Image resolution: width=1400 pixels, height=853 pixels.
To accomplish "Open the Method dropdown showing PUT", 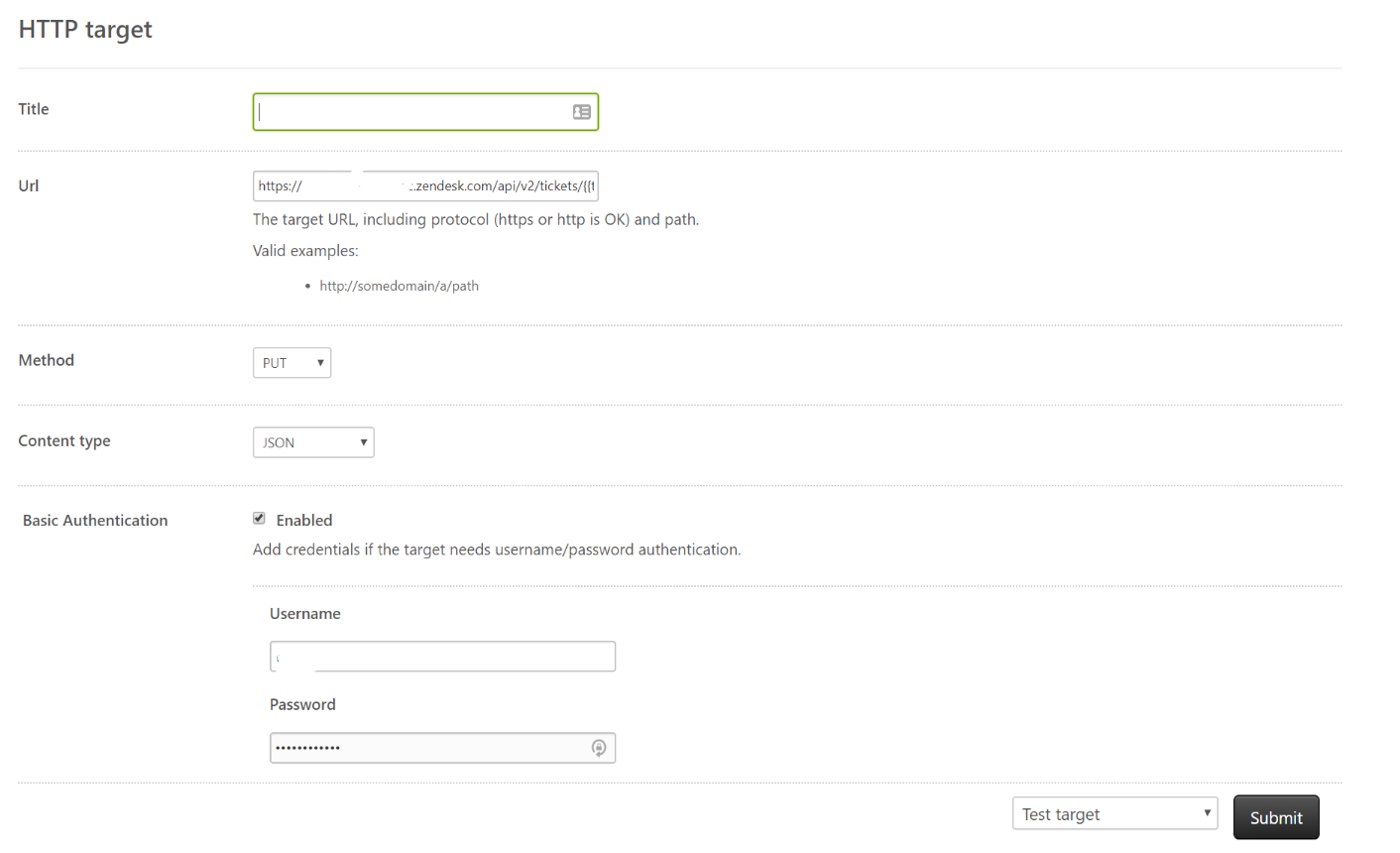I will coord(292,362).
